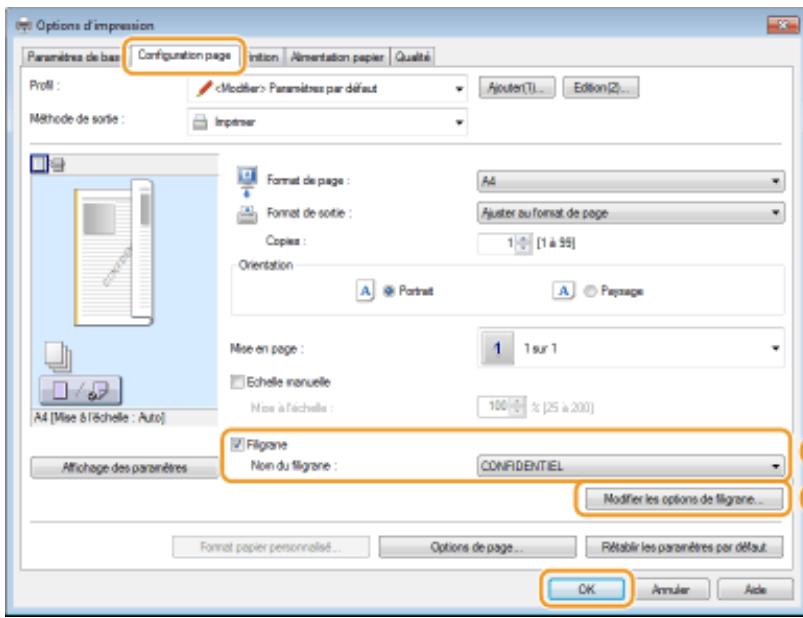Expand the Format de sortie dropdown

pos(630,213)
